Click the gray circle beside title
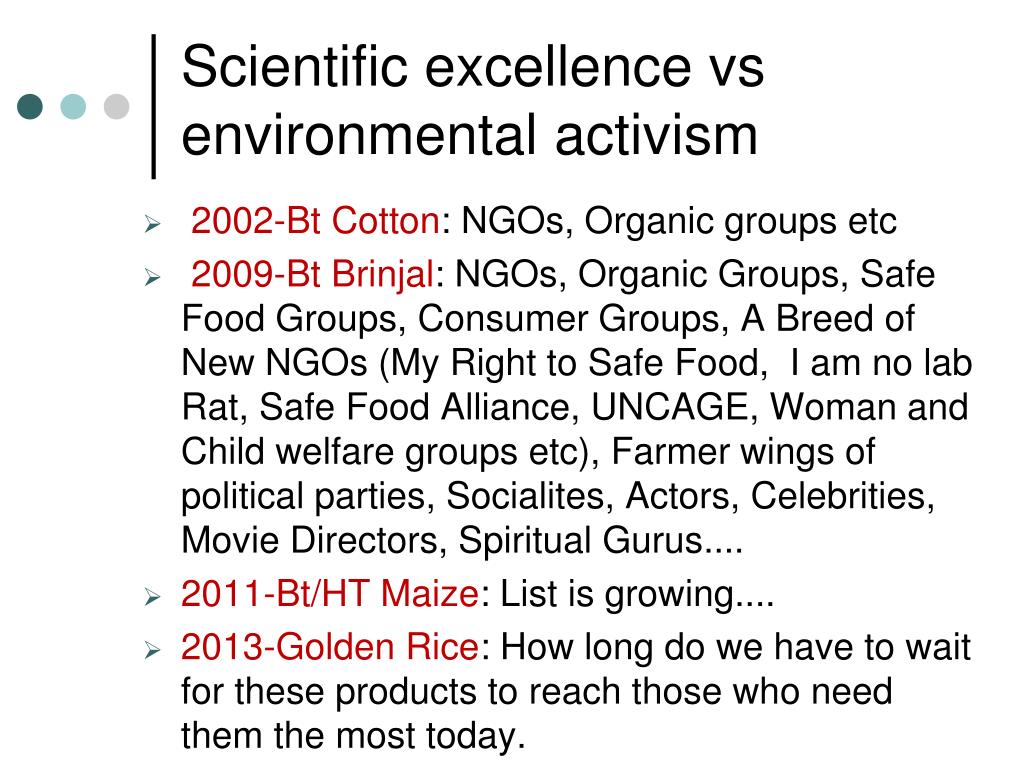 tap(116, 106)
